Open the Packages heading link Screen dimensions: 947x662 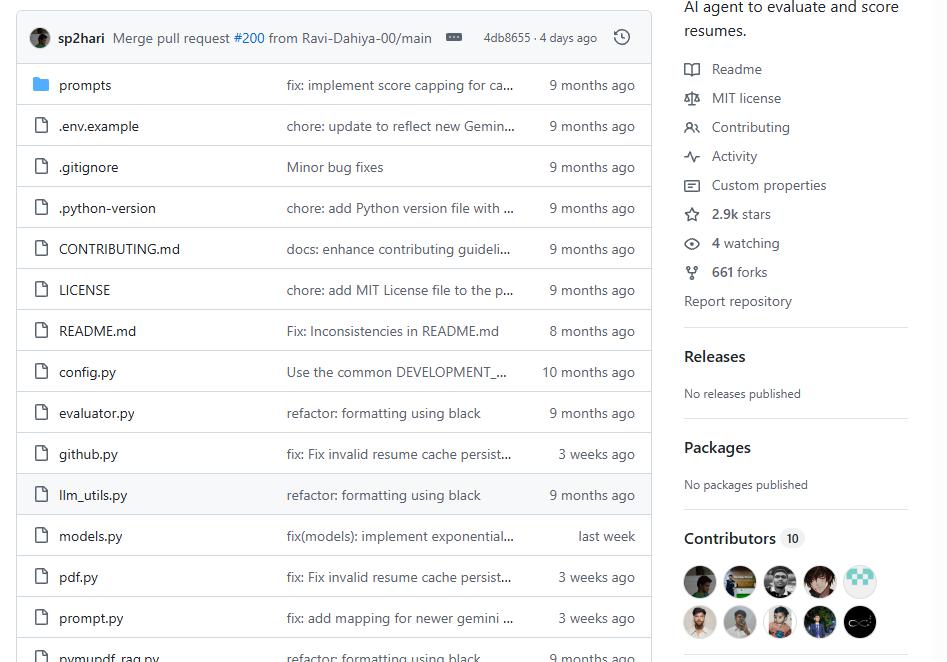717,448
